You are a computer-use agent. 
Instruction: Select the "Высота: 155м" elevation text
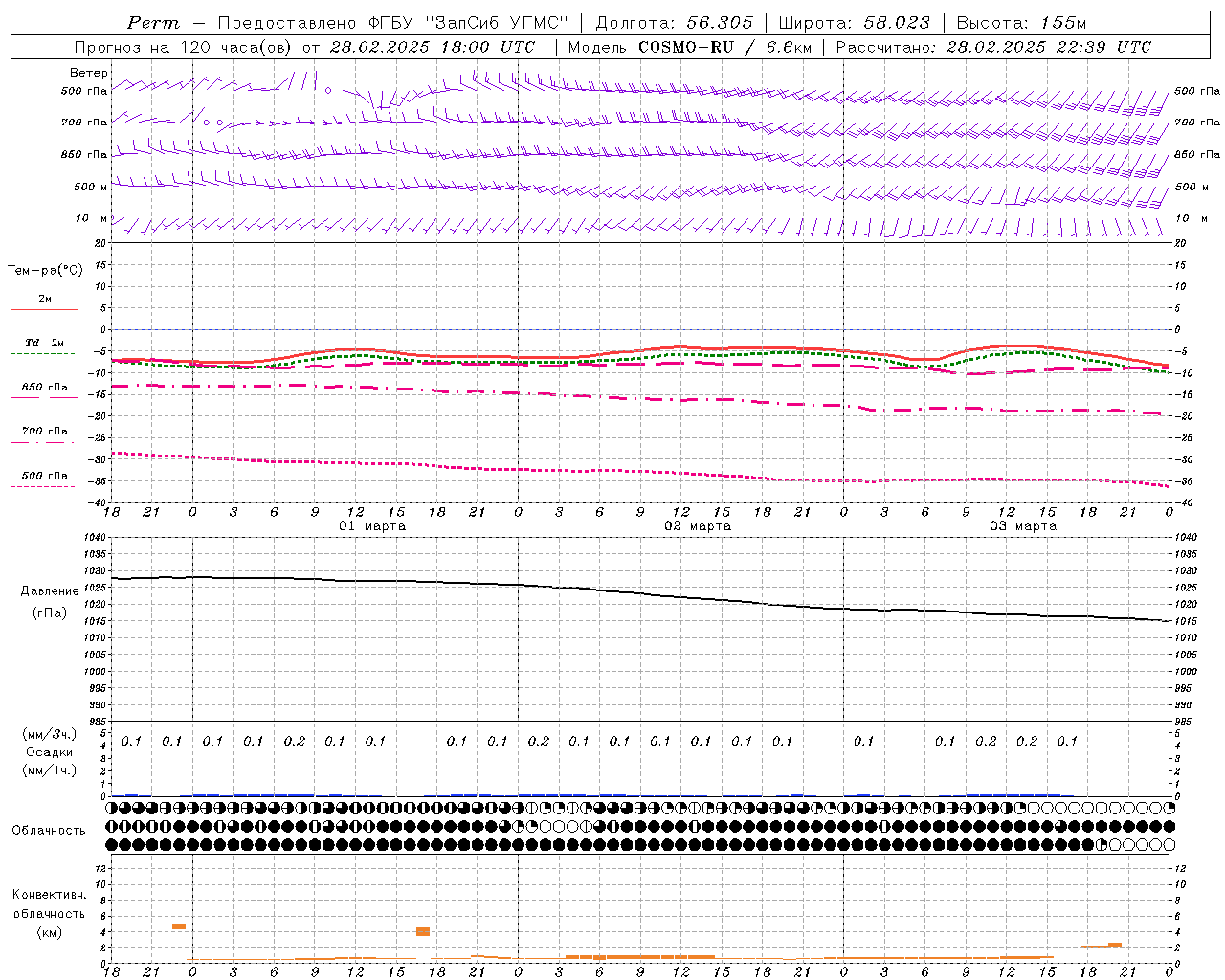pos(1021,23)
